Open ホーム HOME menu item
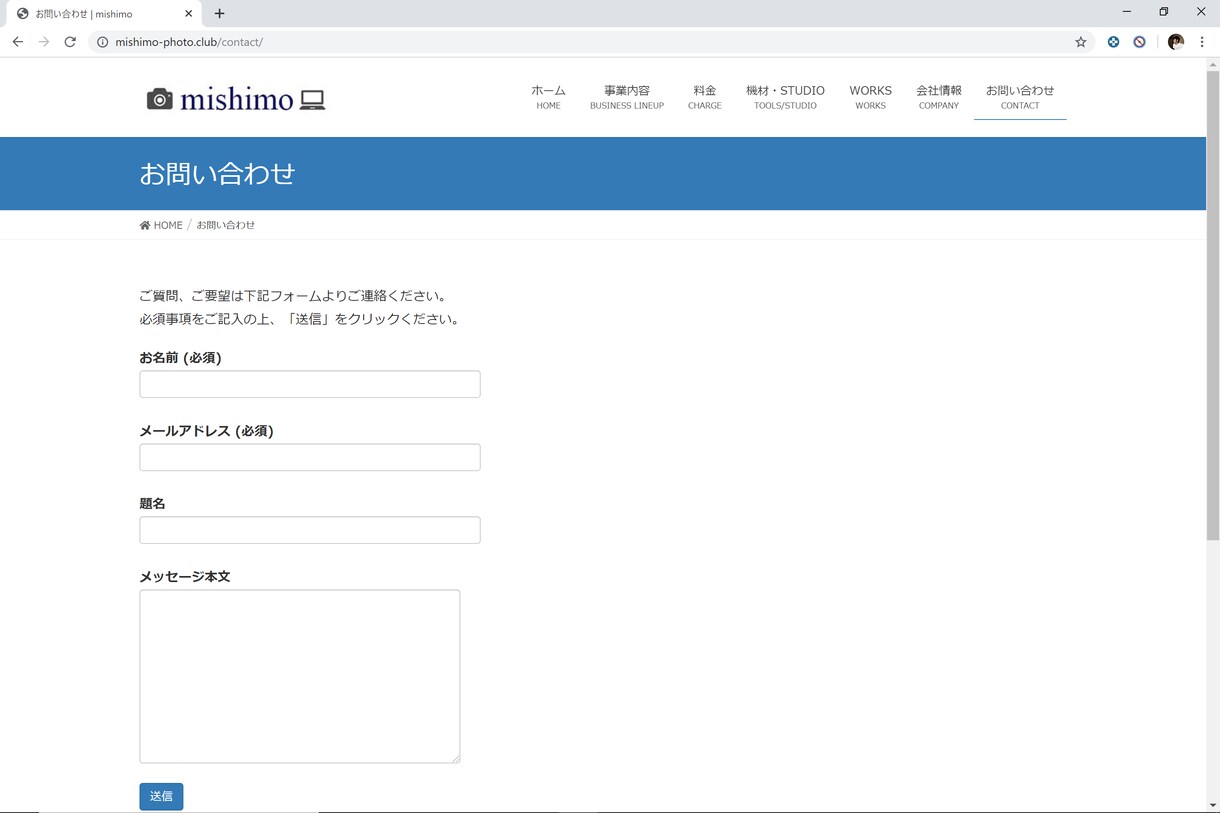1220x813 pixels. [548, 97]
